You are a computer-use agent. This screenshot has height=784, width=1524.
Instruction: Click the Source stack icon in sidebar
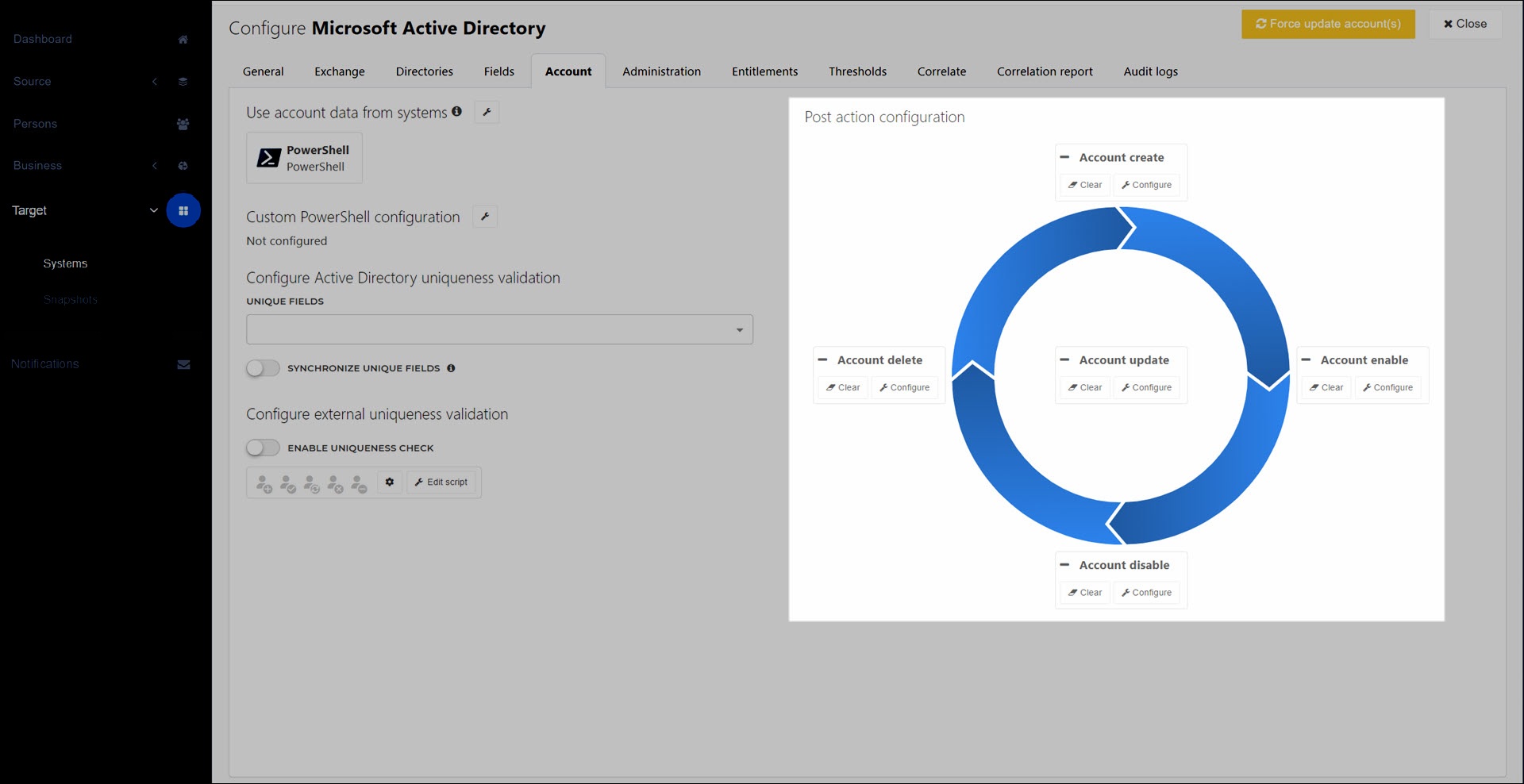(x=183, y=82)
